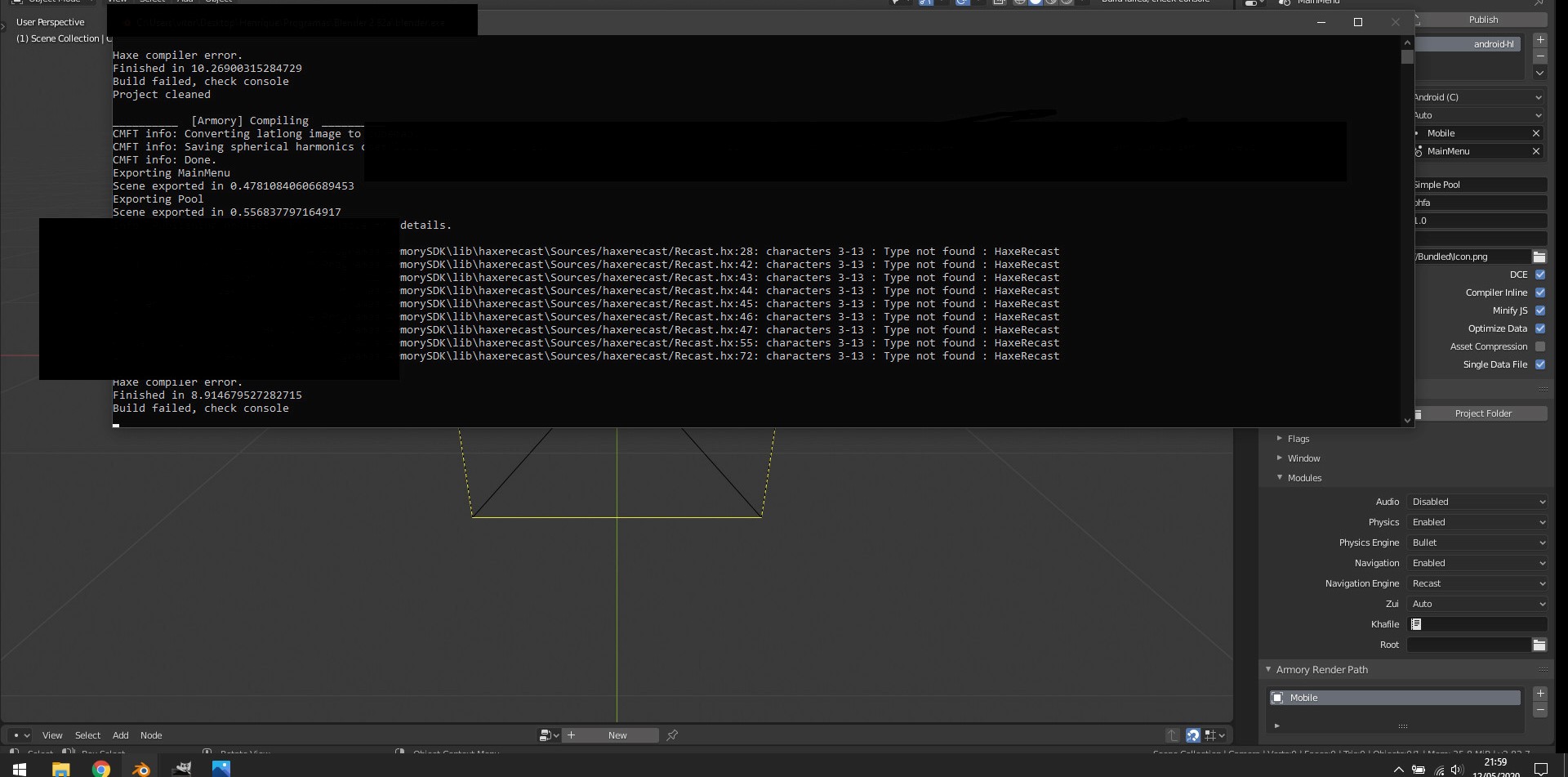Open exporter list specials chevron menu
The height and width of the screenshot is (777, 1568).
[1539, 74]
